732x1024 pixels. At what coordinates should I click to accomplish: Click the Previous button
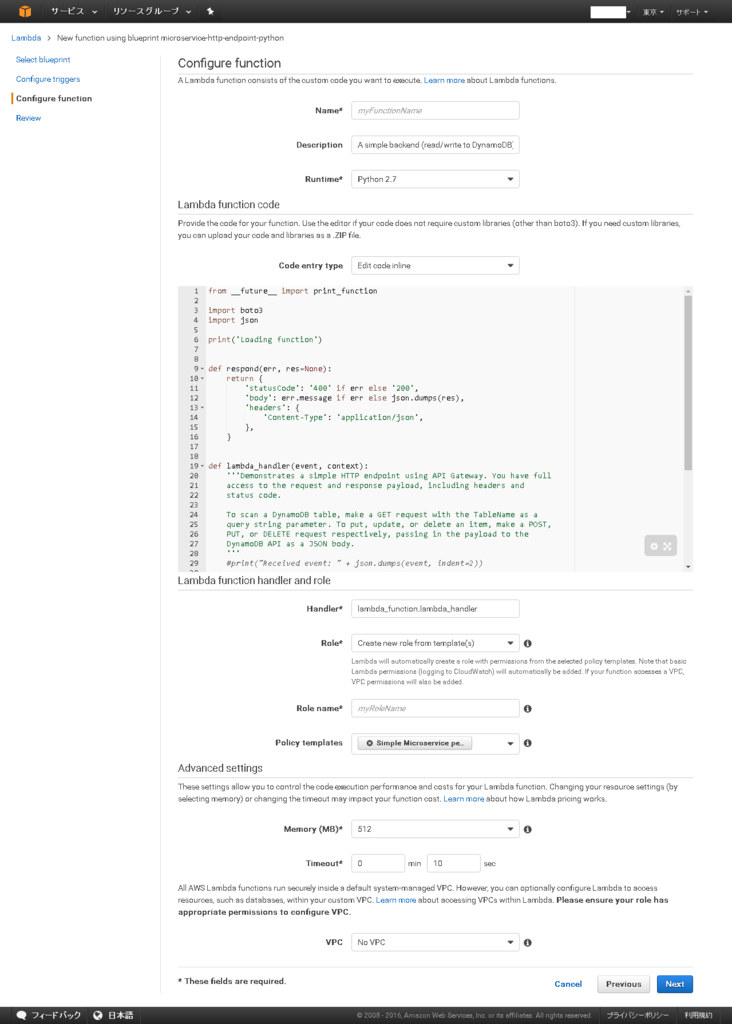pos(624,984)
